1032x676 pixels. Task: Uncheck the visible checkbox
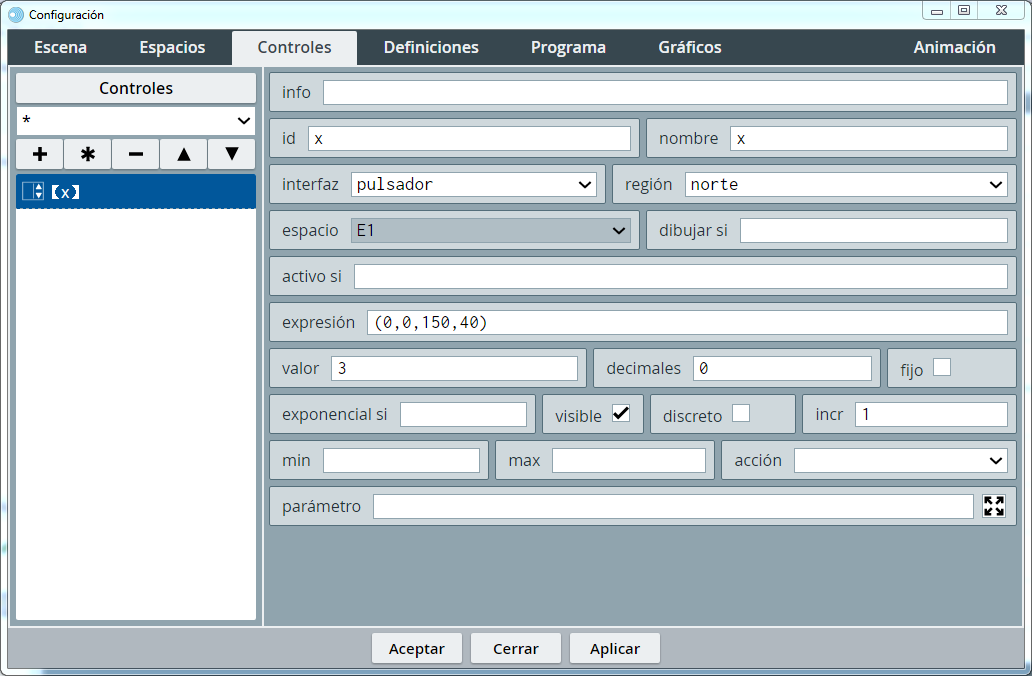tap(621, 413)
